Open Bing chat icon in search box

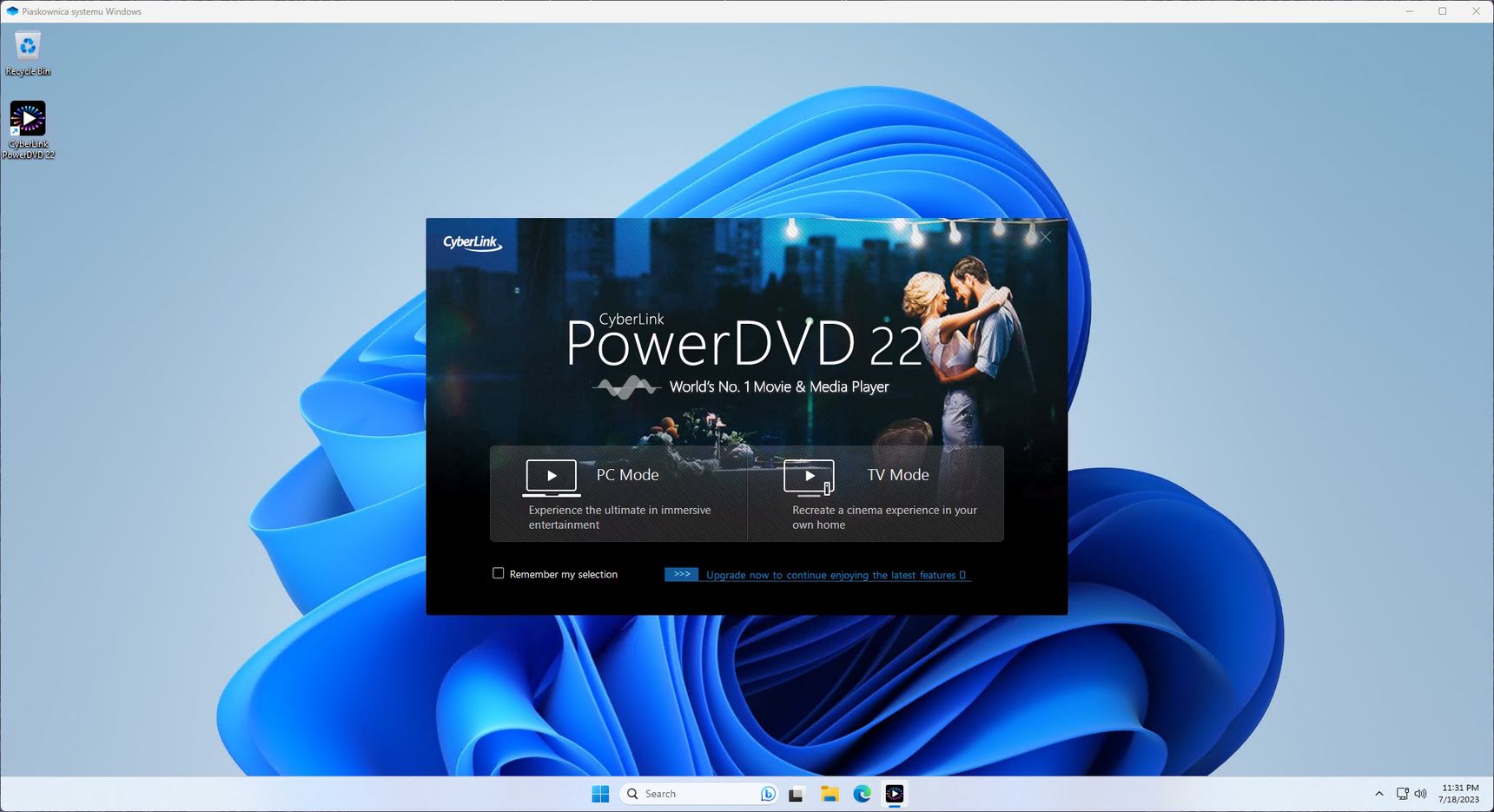coord(768,794)
